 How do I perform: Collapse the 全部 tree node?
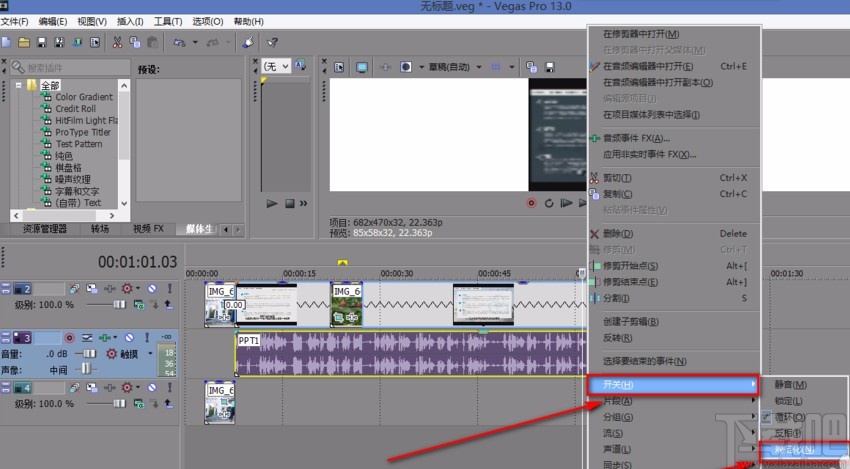pos(18,85)
